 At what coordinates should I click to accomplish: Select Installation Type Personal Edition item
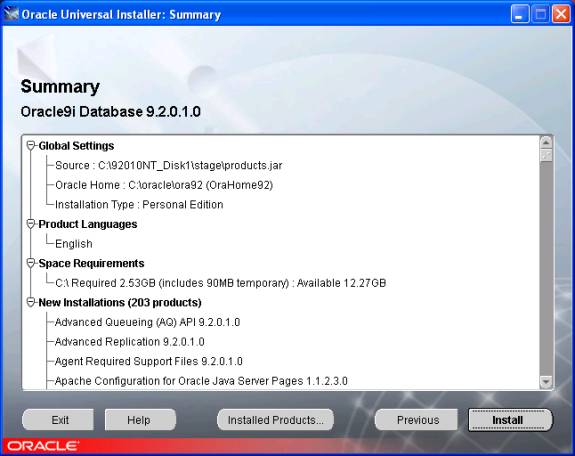point(139,204)
